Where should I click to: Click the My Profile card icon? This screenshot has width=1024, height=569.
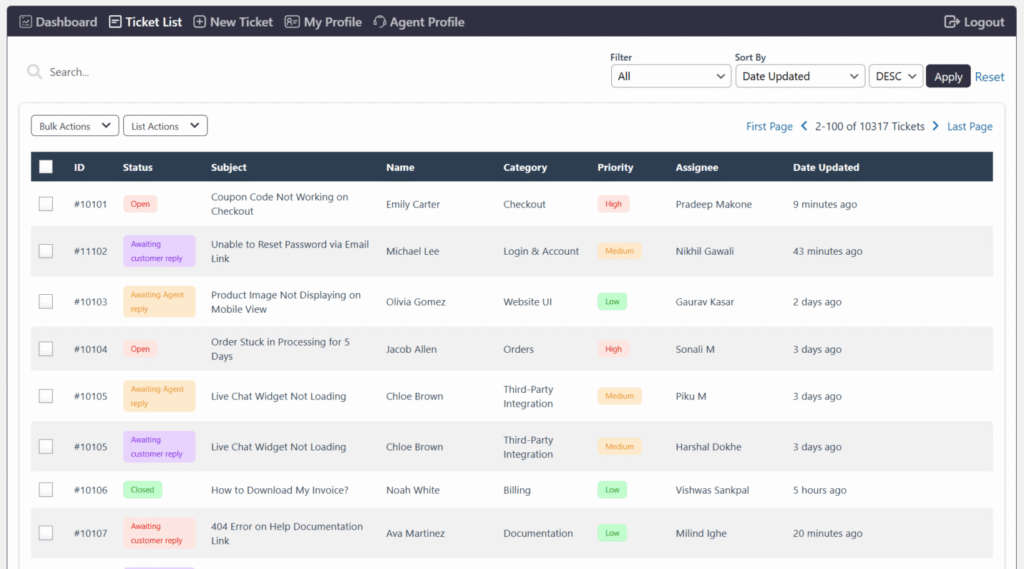coord(292,22)
